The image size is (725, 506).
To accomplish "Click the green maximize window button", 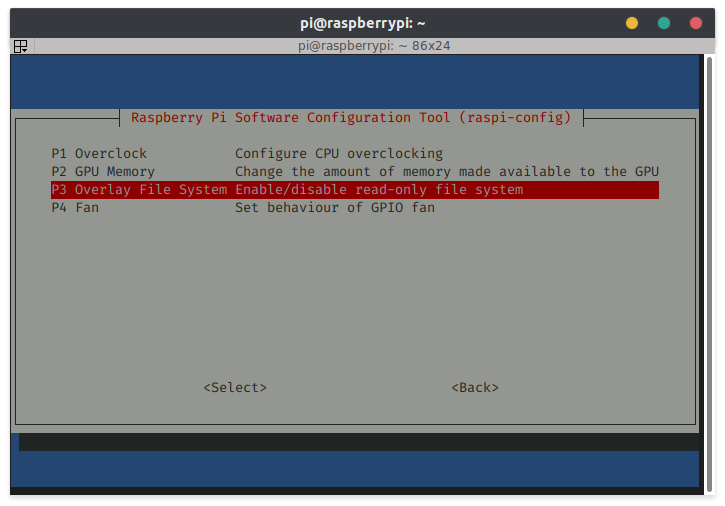I will pos(664,23).
